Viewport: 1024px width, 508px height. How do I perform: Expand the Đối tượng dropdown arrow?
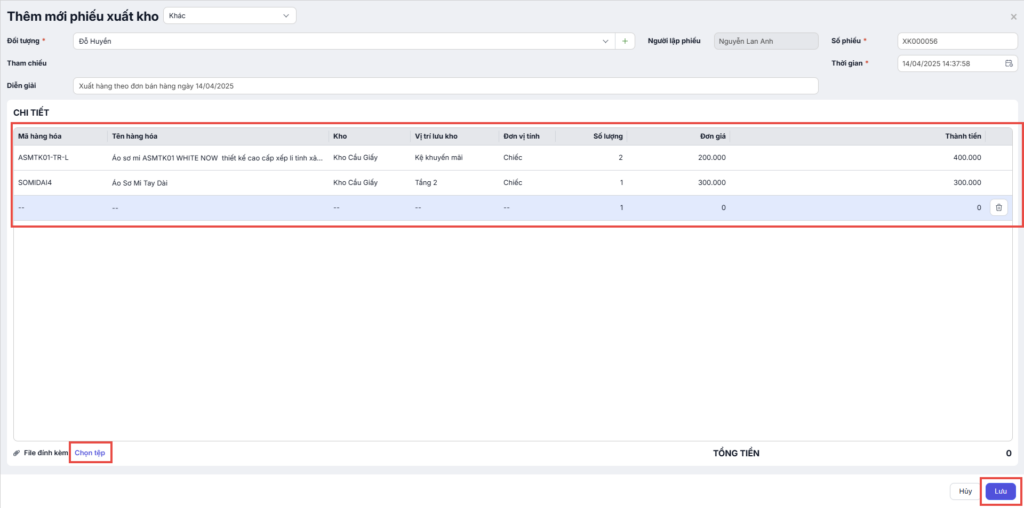(605, 41)
